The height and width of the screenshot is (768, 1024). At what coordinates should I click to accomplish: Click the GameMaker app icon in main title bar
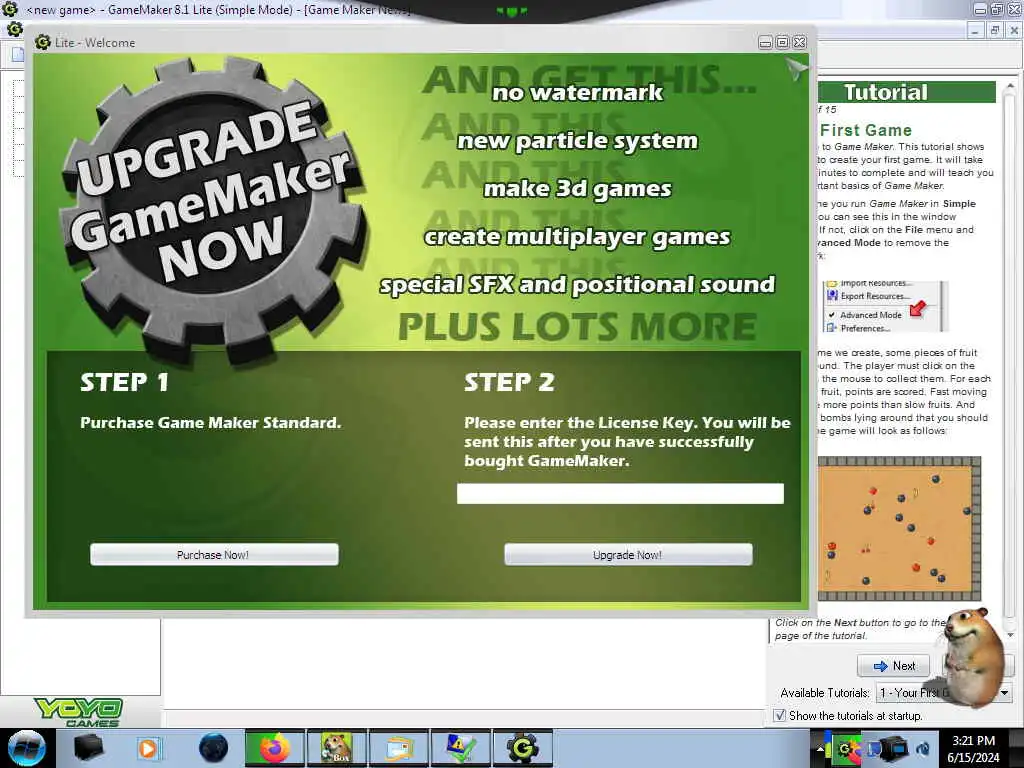point(9,8)
